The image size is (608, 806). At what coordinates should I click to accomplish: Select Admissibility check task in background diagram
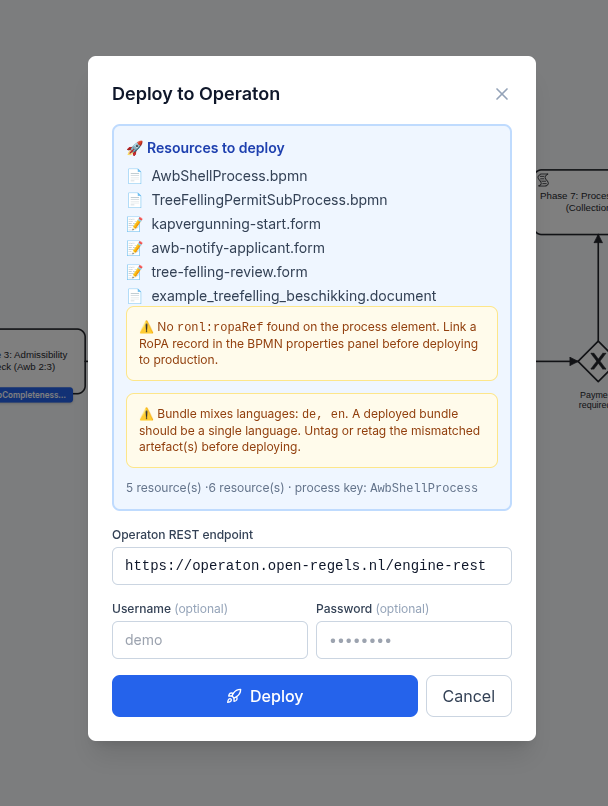click(x=42, y=361)
